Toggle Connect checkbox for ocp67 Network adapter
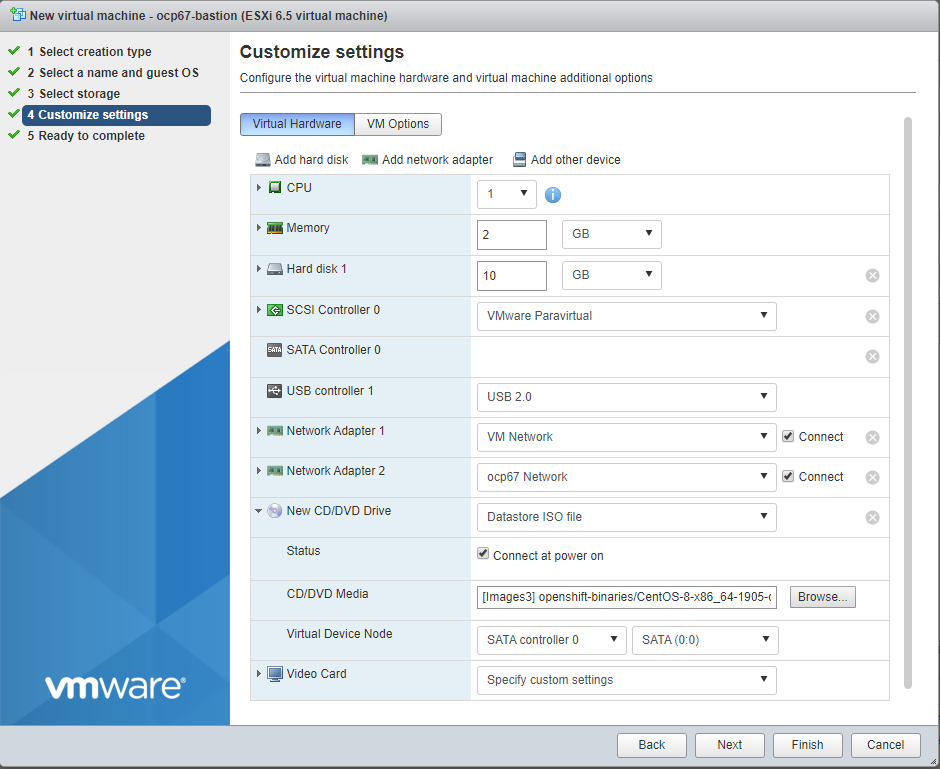940x769 pixels. point(788,477)
